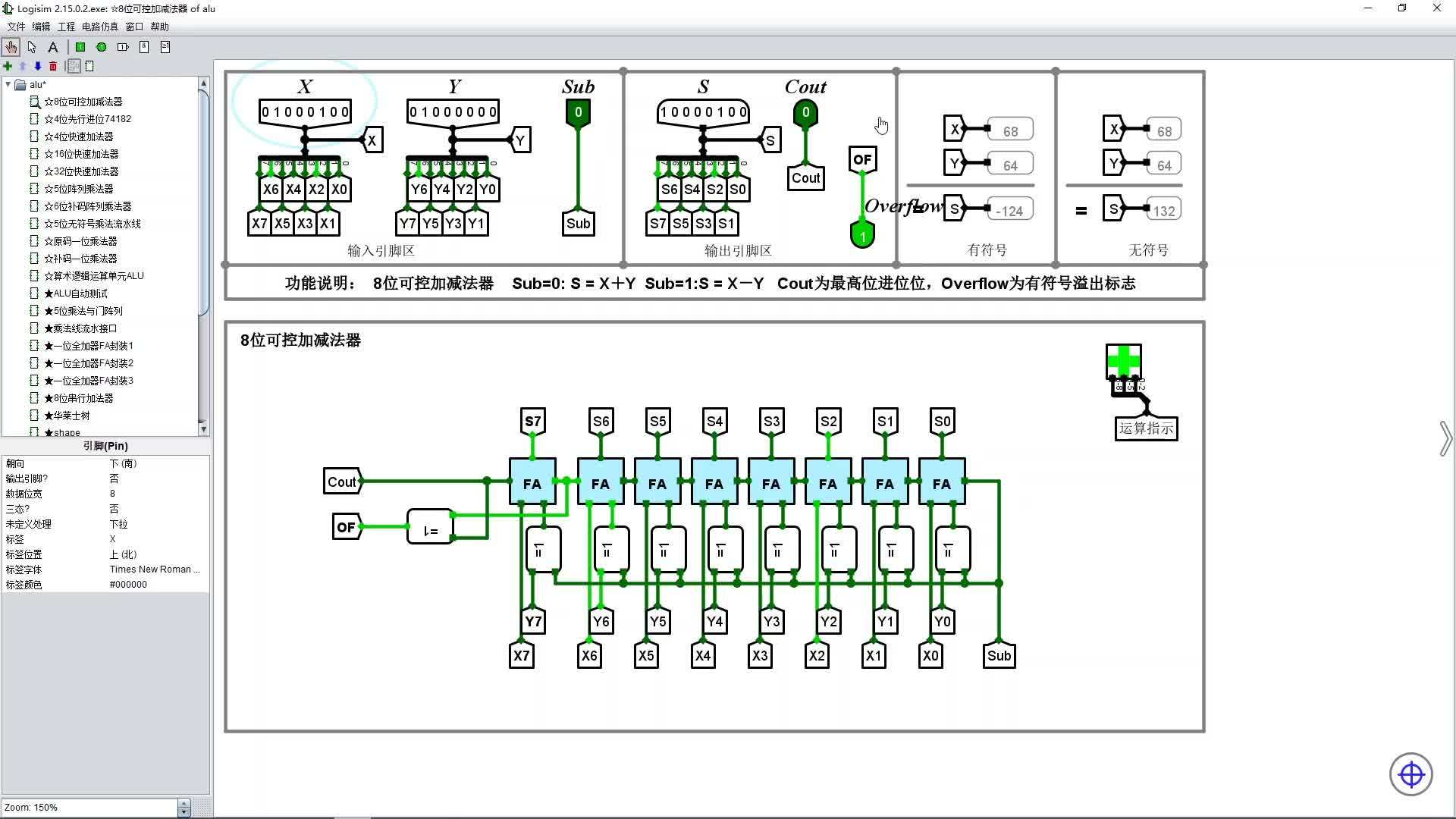Open the 朝向 property dropdown
This screenshot has width=1456, height=819.
(x=158, y=463)
